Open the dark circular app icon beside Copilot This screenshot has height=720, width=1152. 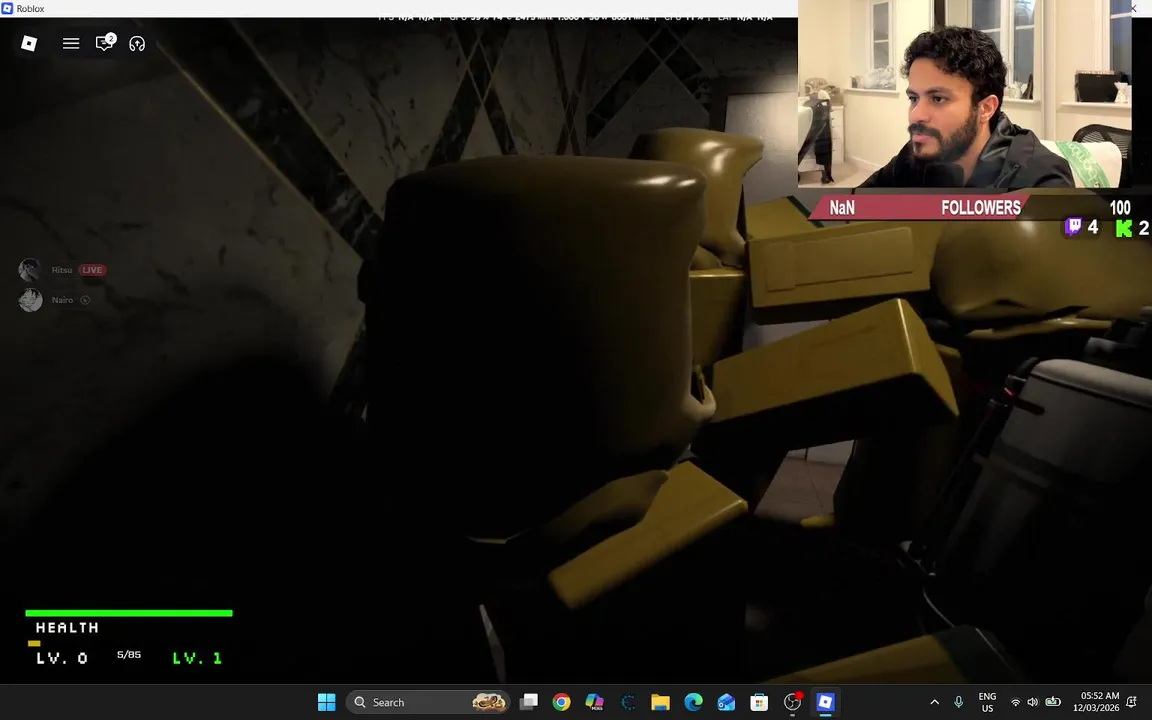pos(627,702)
